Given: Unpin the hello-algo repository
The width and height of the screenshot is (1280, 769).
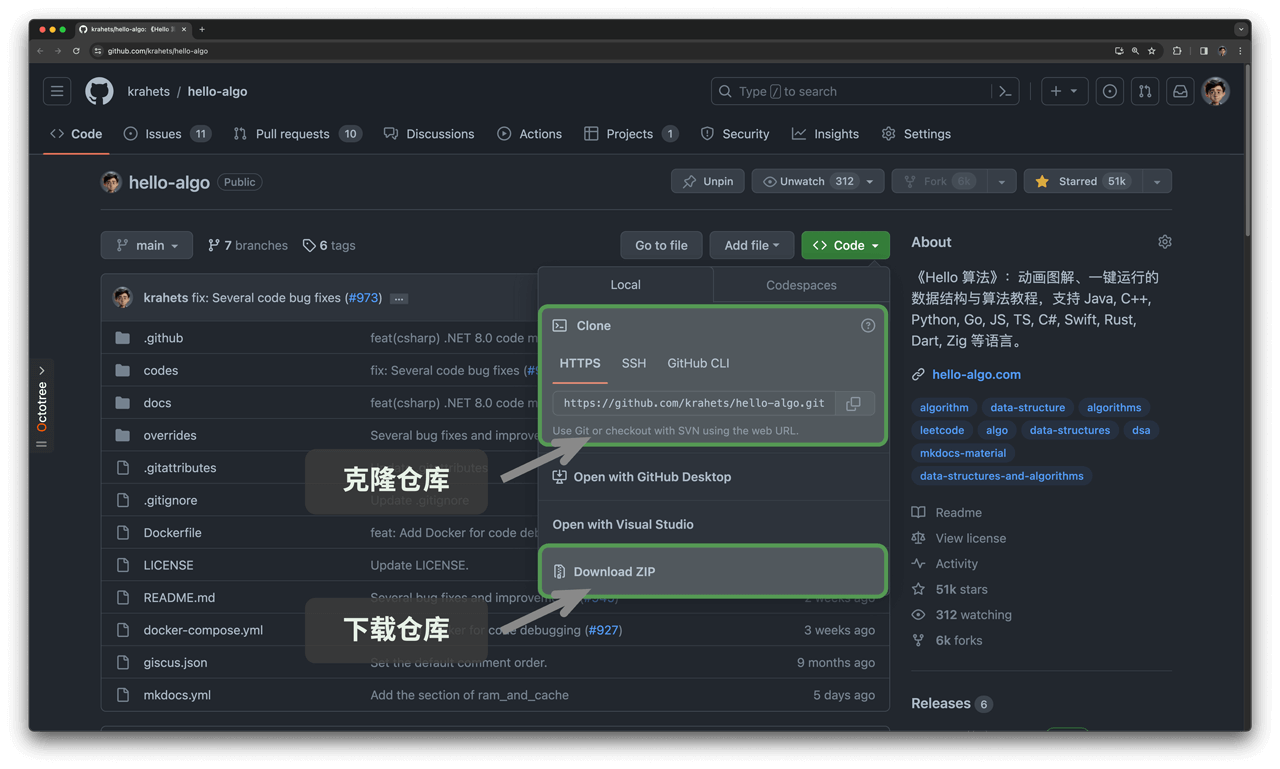Looking at the screenshot, I should [707, 181].
